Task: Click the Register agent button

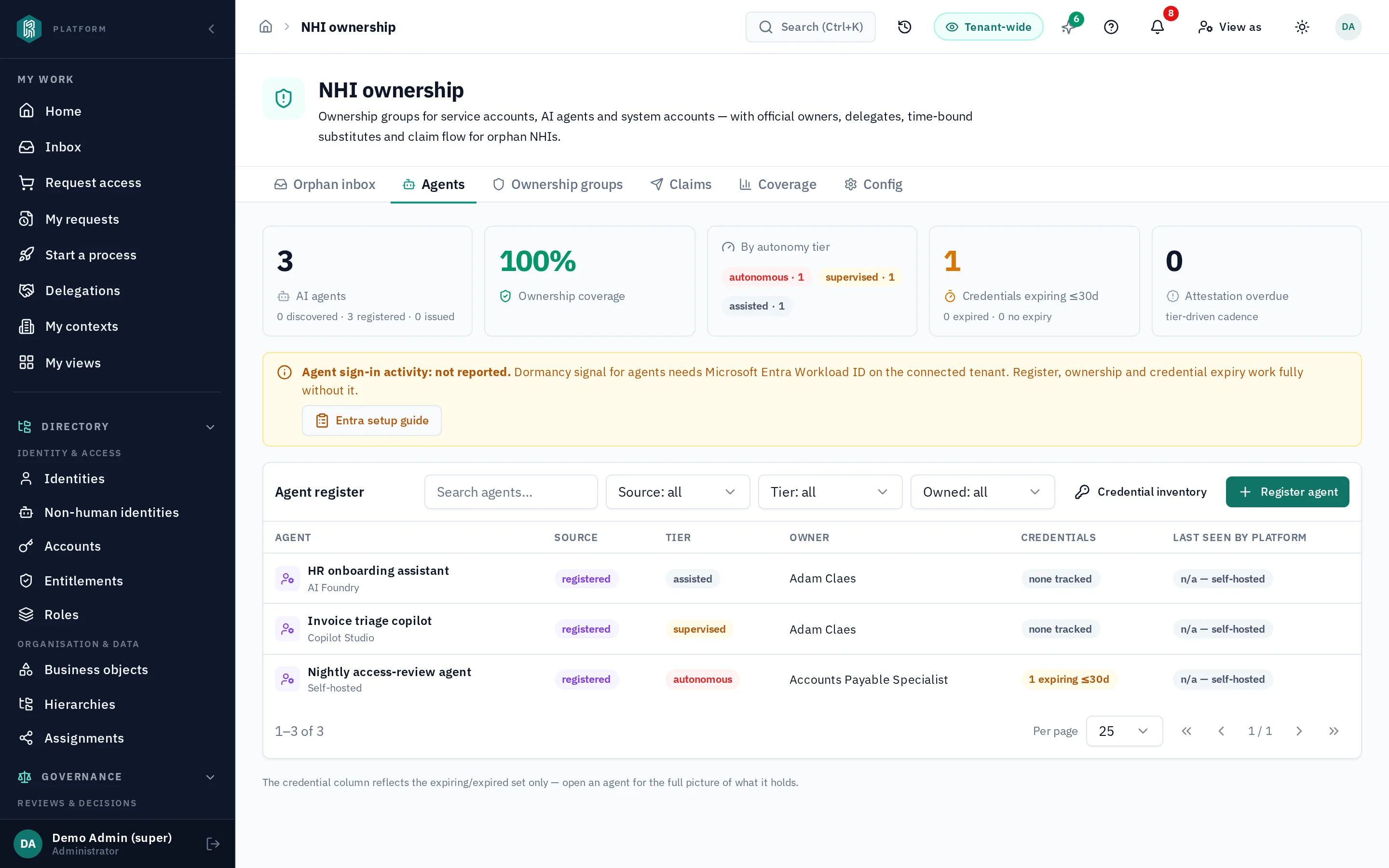Action: pyautogui.click(x=1287, y=492)
